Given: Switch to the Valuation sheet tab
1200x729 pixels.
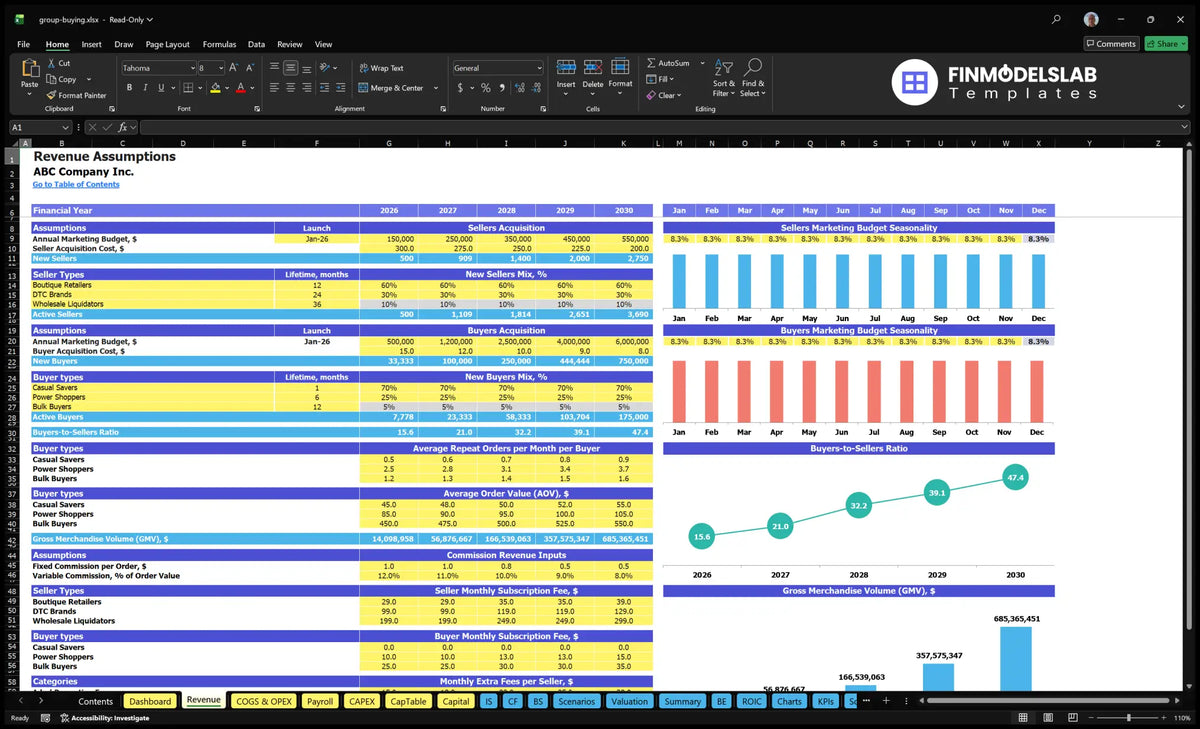Looking at the screenshot, I should [x=629, y=701].
